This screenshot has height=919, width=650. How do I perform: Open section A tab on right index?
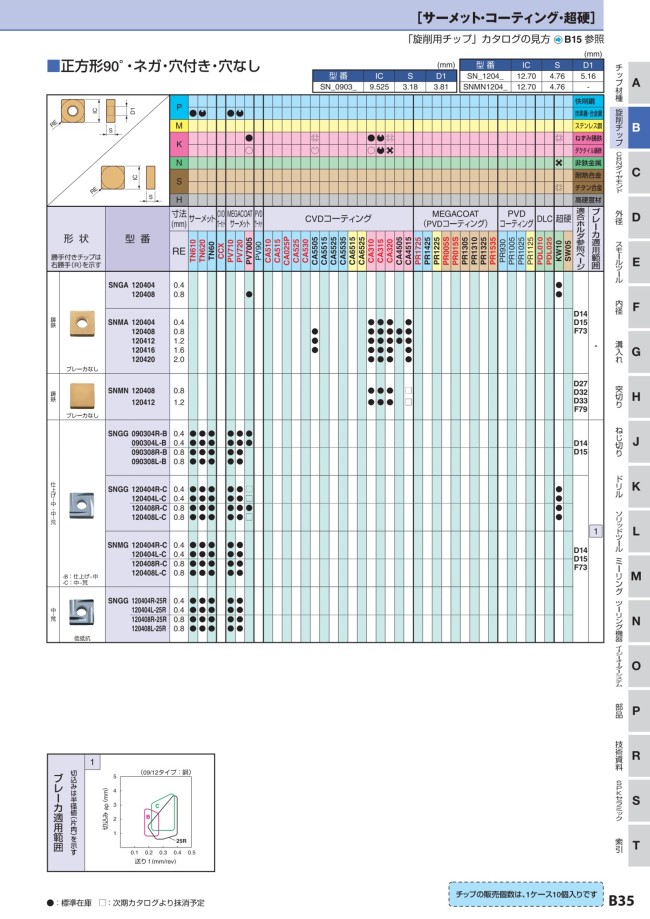pyautogui.click(x=636, y=82)
